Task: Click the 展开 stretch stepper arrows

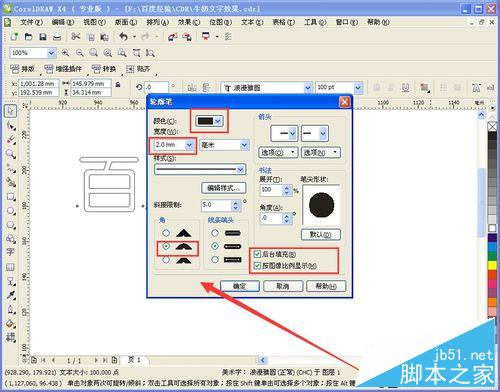Action: pos(287,190)
